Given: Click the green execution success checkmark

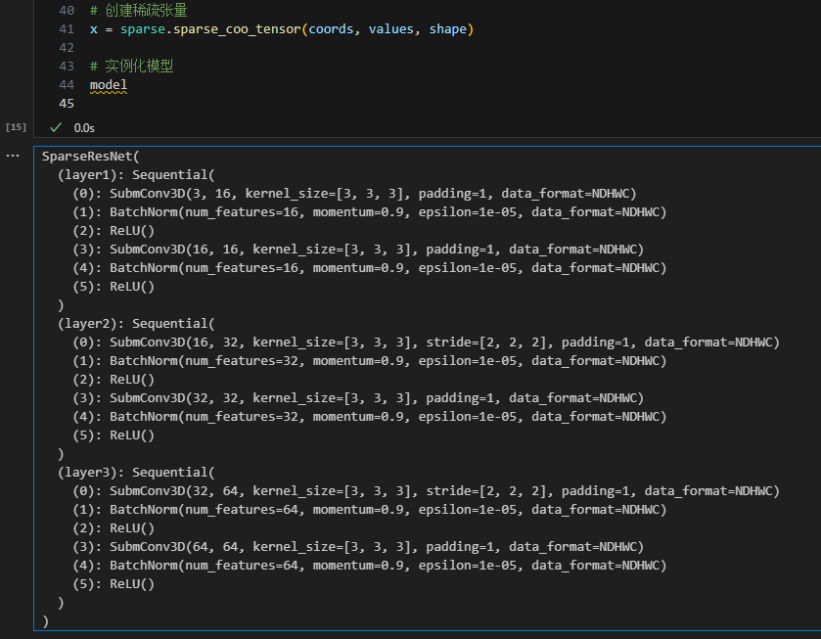Looking at the screenshot, I should 56,127.
